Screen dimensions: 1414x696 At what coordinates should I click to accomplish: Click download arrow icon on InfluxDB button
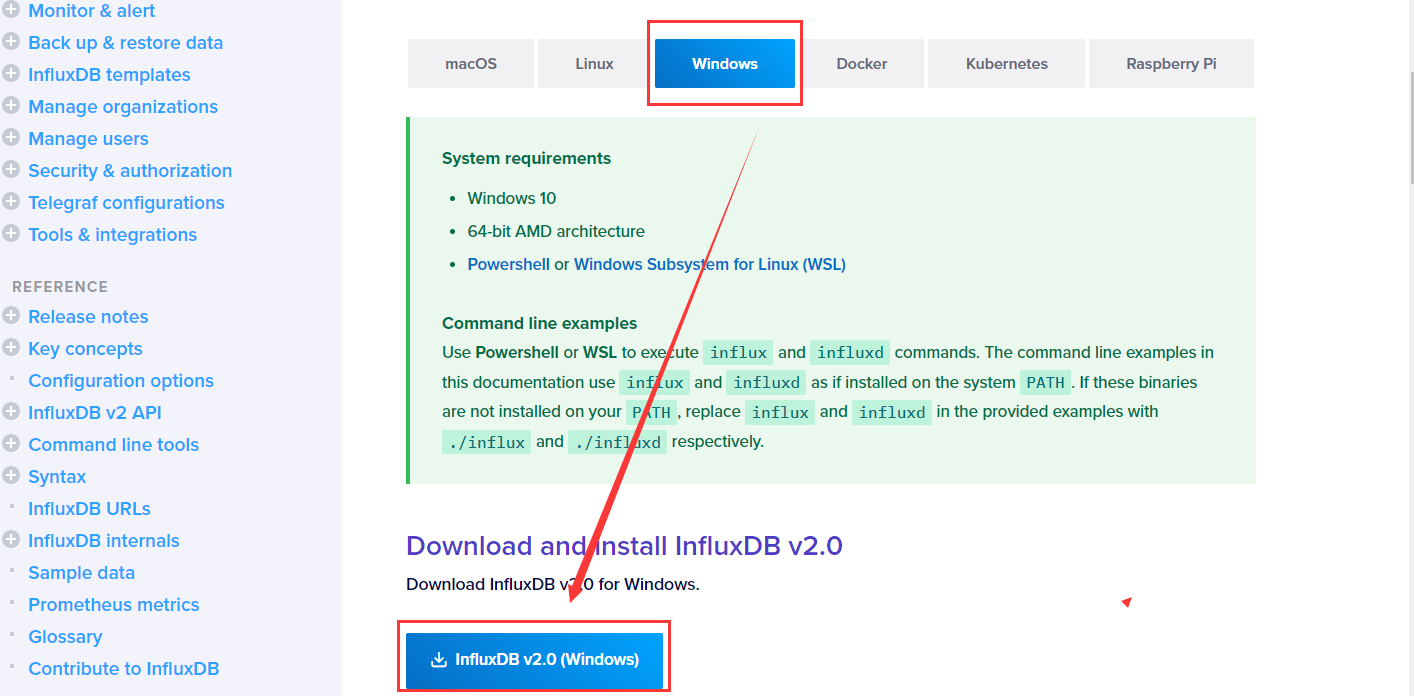[438, 660]
